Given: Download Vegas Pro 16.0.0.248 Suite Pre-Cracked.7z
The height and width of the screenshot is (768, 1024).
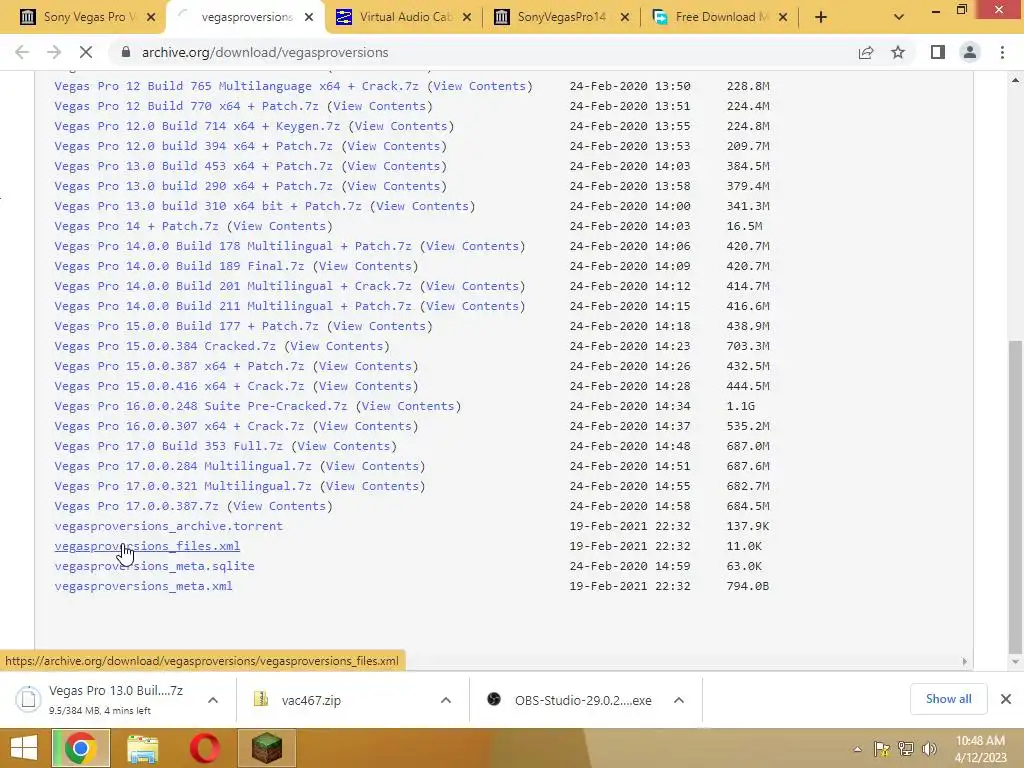Looking at the screenshot, I should pyautogui.click(x=200, y=406).
